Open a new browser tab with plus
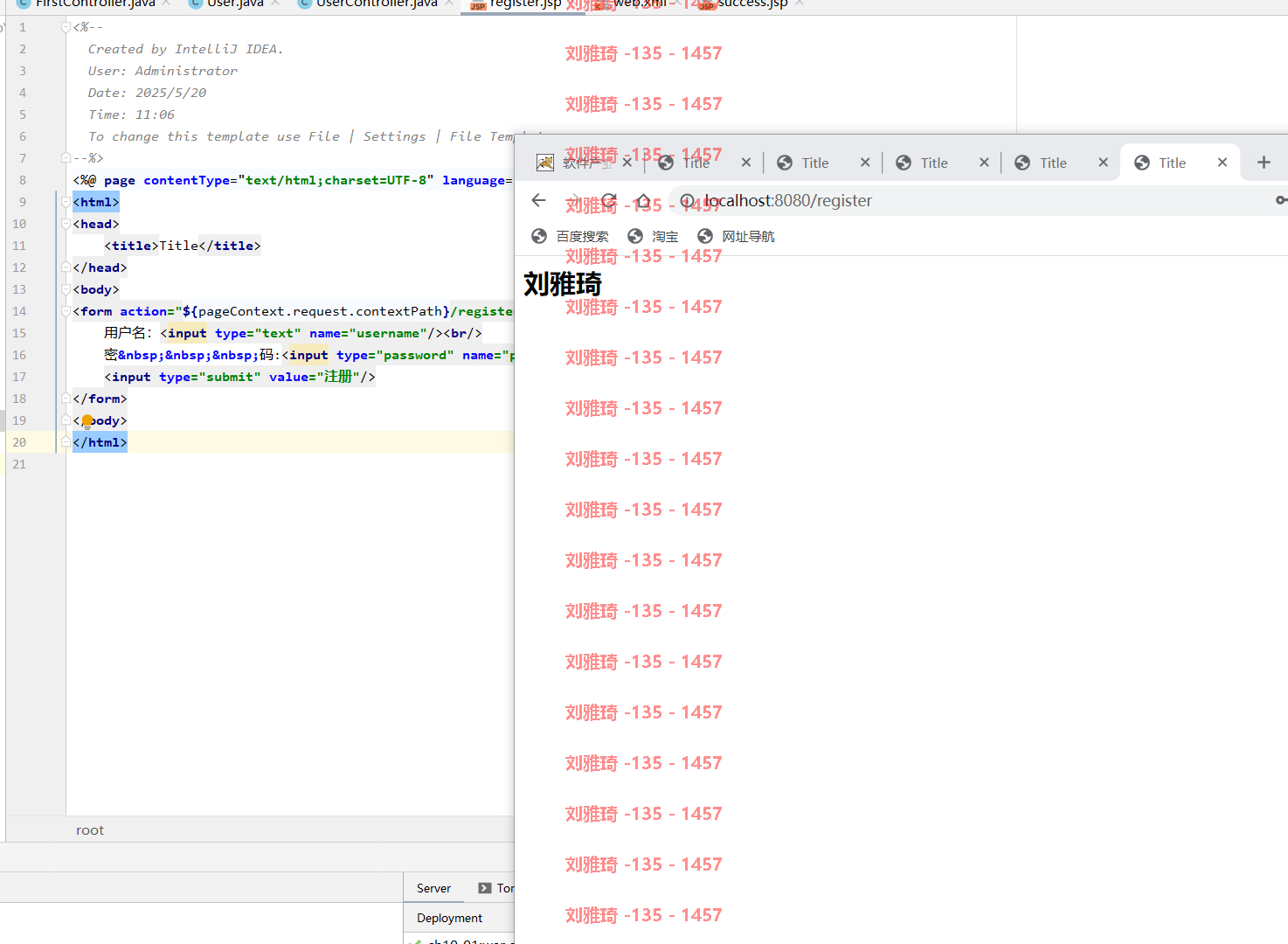The width and height of the screenshot is (1288, 944). [1264, 163]
